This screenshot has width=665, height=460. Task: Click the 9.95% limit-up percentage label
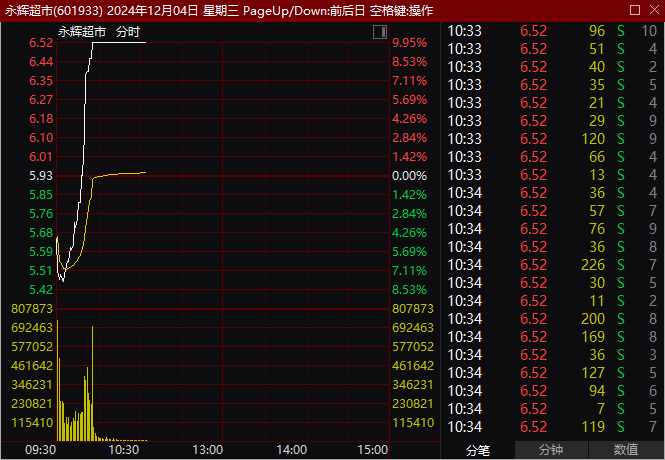tap(409, 43)
